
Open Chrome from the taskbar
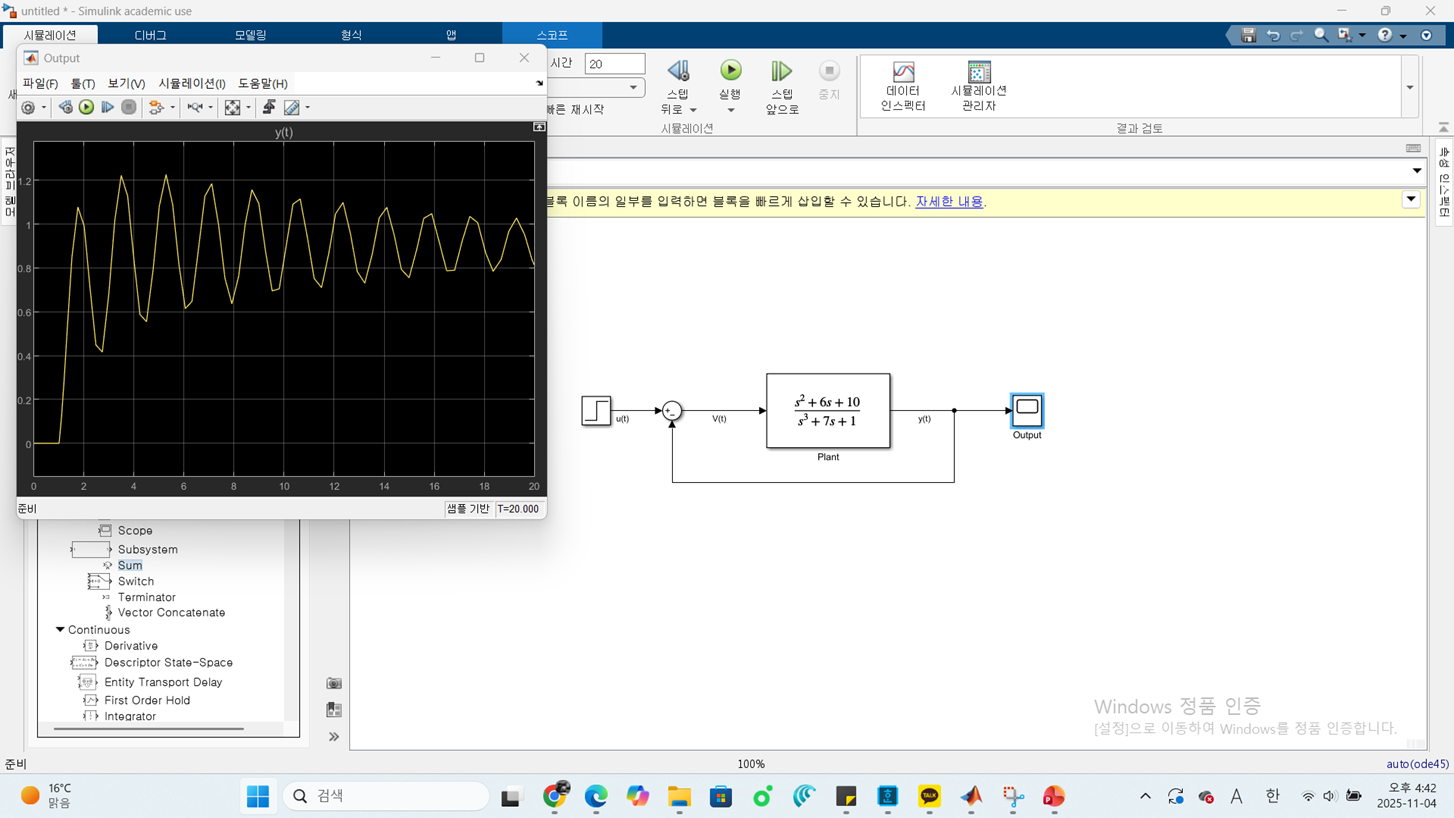tap(555, 796)
